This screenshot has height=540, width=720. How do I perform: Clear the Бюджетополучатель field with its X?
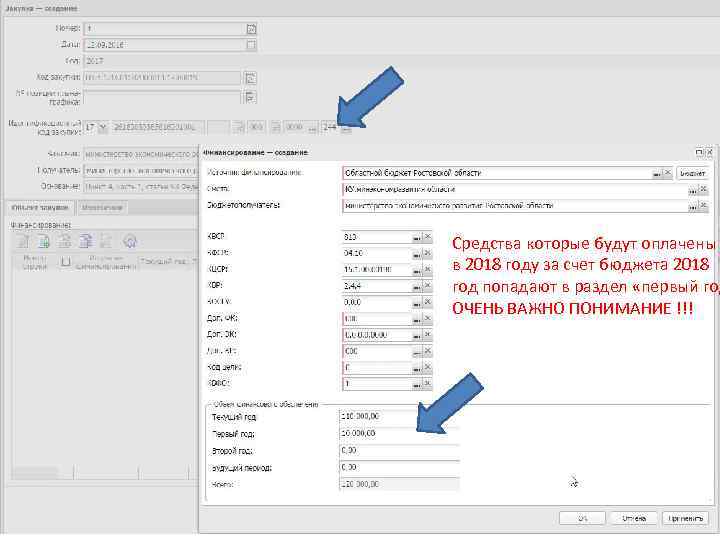(x=703, y=206)
